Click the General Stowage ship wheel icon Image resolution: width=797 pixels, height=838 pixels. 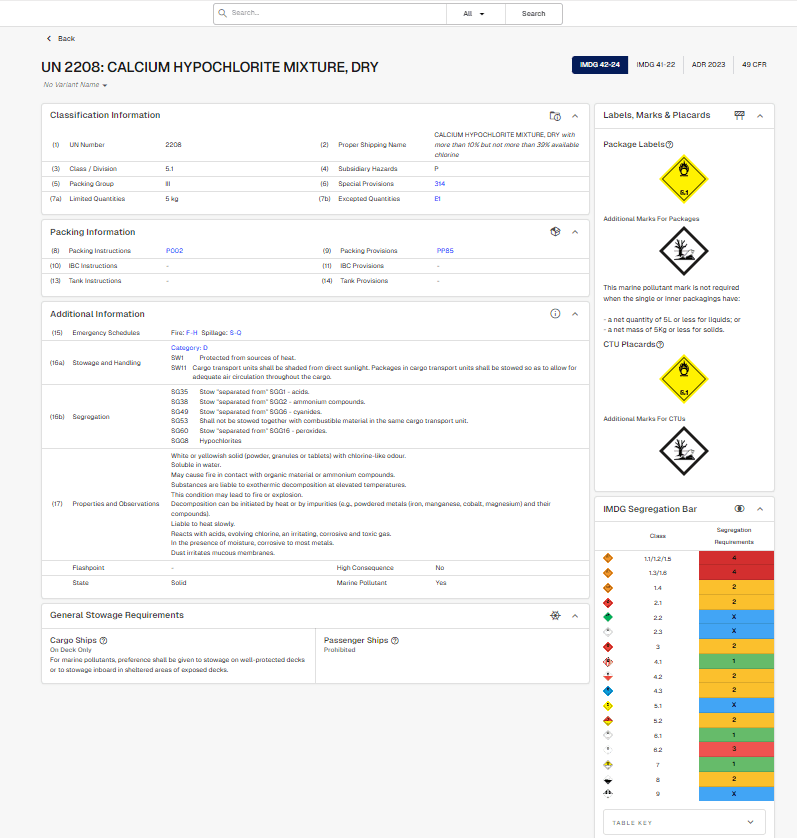coord(556,615)
